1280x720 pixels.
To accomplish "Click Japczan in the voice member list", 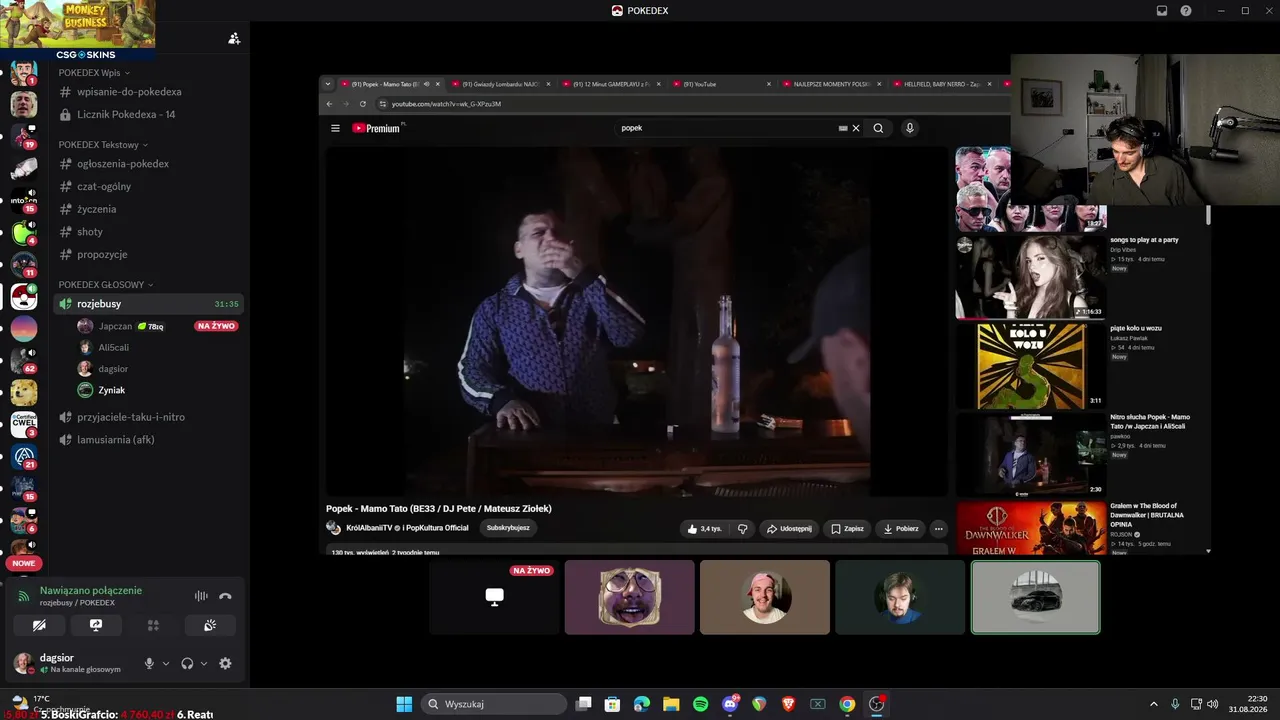I will tap(115, 326).
